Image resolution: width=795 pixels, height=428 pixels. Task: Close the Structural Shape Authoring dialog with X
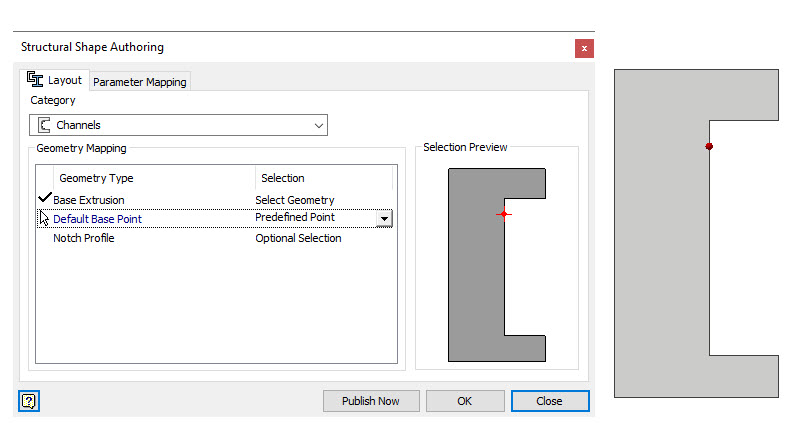coord(584,49)
